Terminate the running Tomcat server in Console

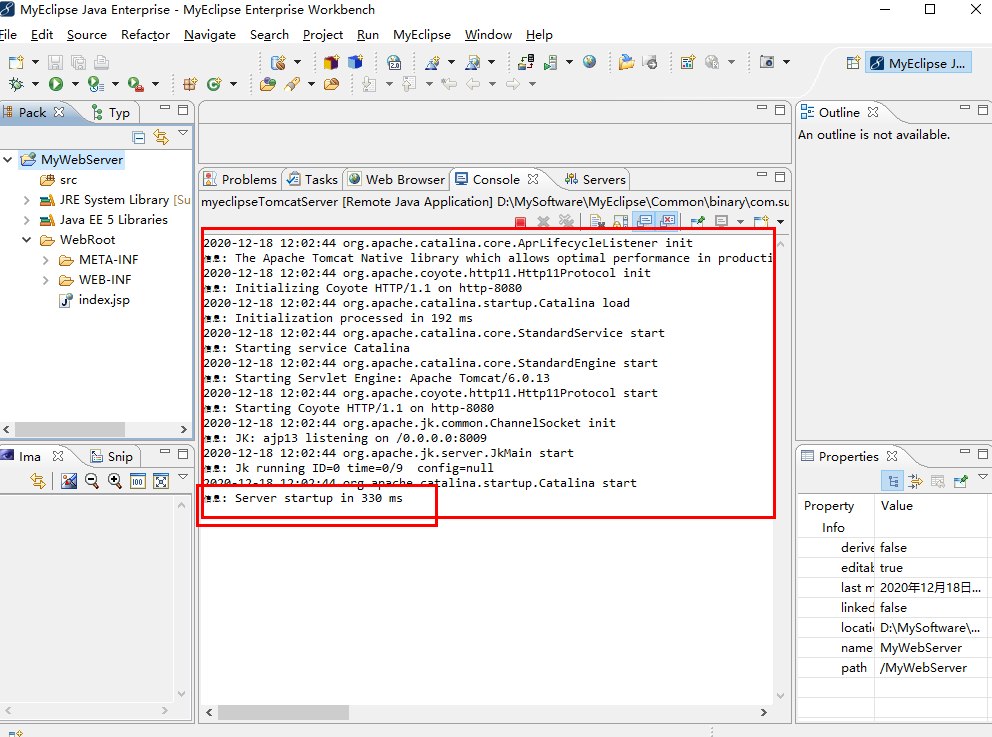(x=519, y=221)
